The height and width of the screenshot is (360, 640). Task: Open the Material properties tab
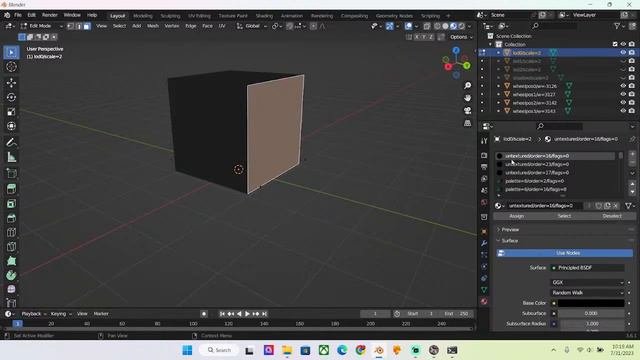coord(484,301)
